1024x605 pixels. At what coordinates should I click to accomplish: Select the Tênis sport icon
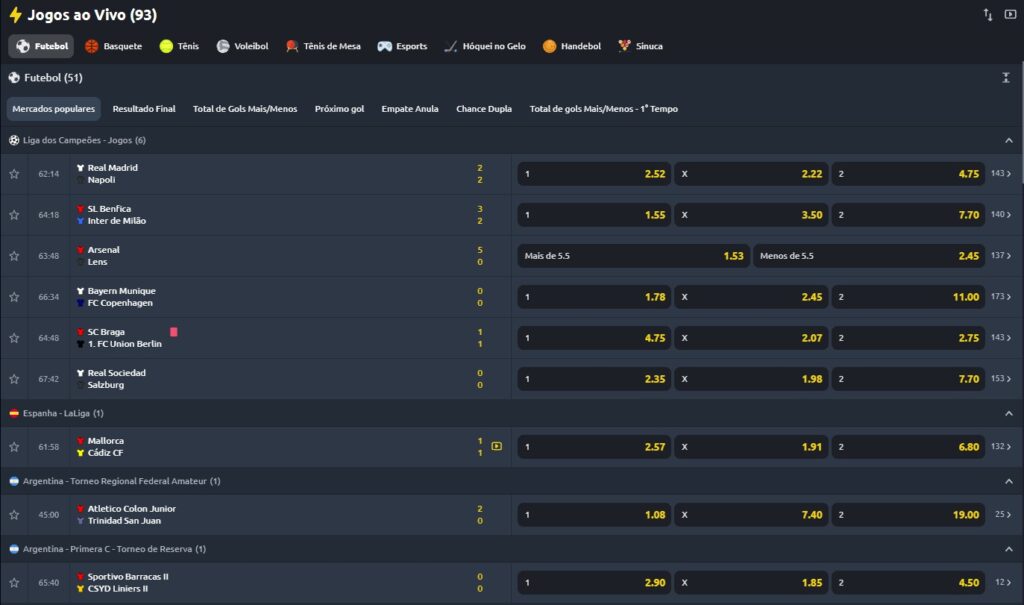click(166, 46)
